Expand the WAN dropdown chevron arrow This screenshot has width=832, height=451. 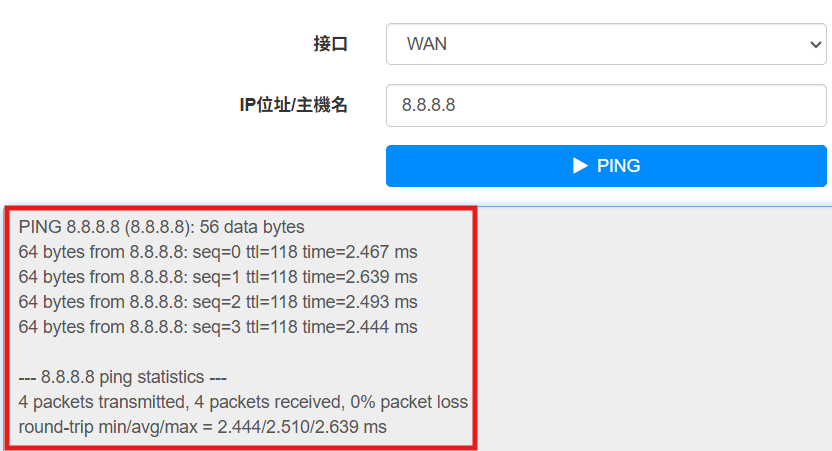[x=816, y=45]
